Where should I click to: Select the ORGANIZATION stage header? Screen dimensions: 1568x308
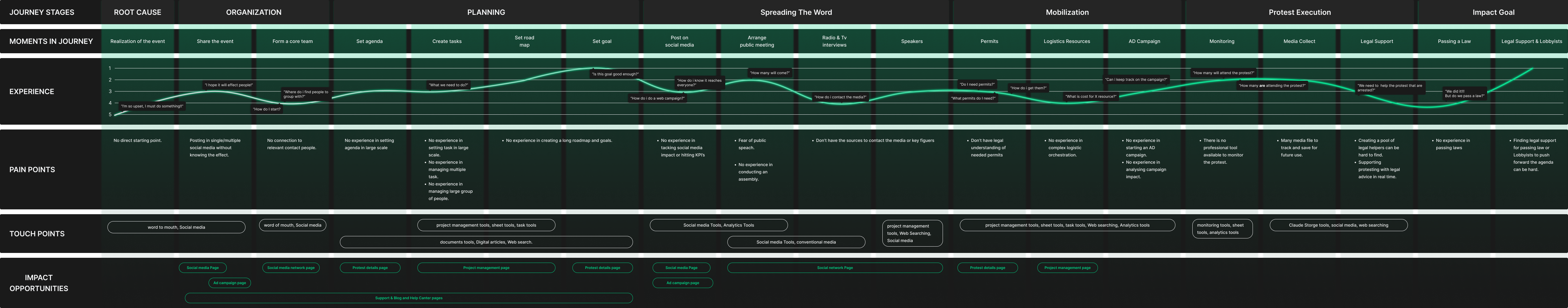[254, 12]
